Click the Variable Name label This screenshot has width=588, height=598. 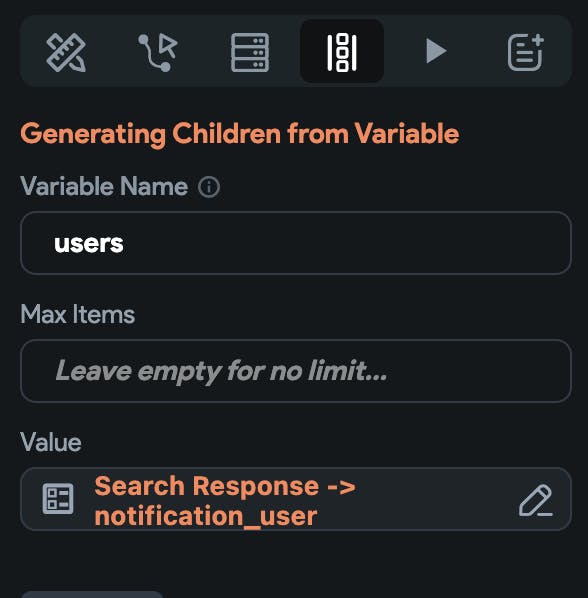104,186
